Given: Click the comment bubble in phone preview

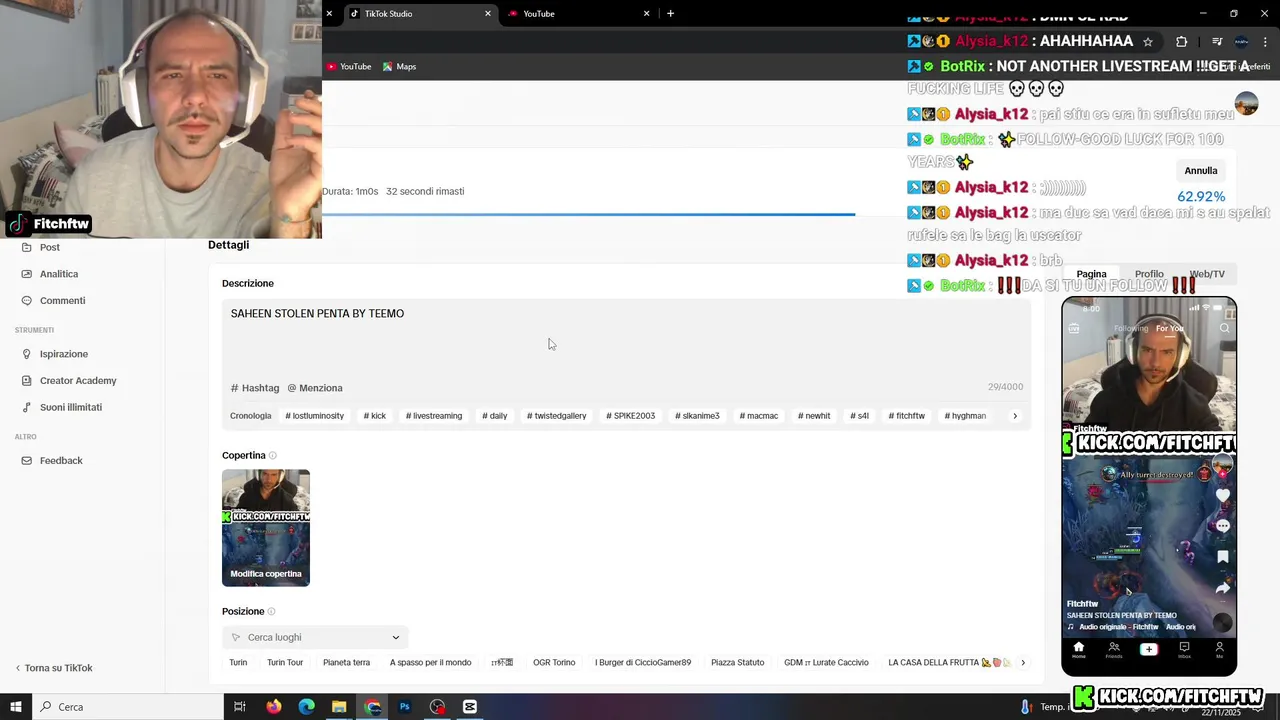Looking at the screenshot, I should tap(1222, 526).
